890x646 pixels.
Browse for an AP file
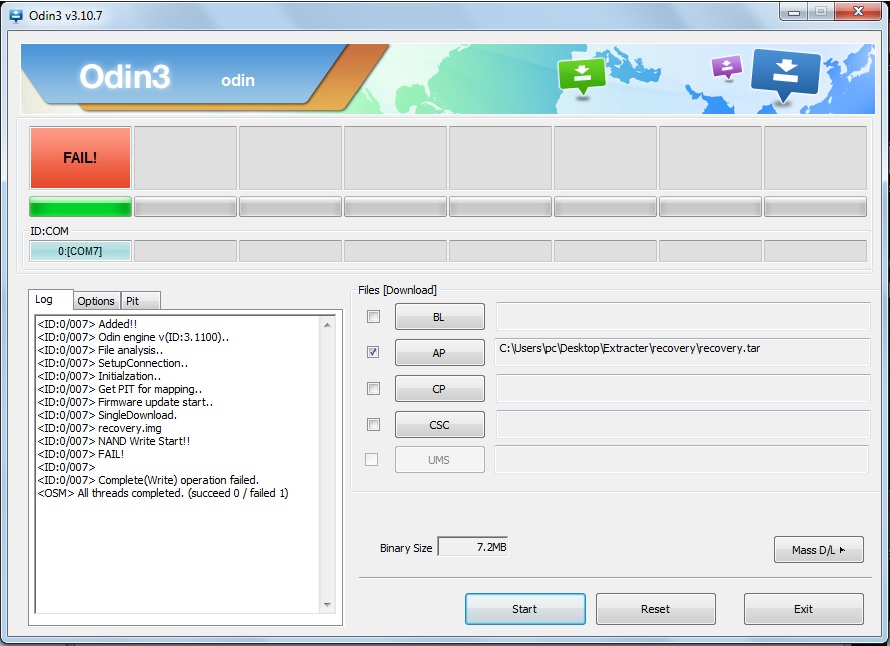tap(440, 353)
